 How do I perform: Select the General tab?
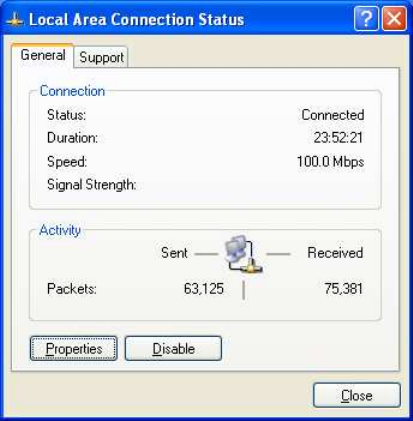[x=43, y=55]
